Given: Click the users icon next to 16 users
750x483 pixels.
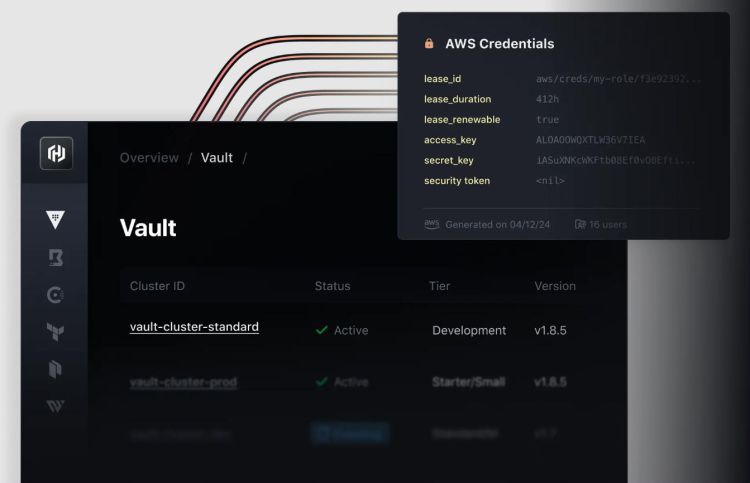Looking at the screenshot, I should [x=580, y=224].
